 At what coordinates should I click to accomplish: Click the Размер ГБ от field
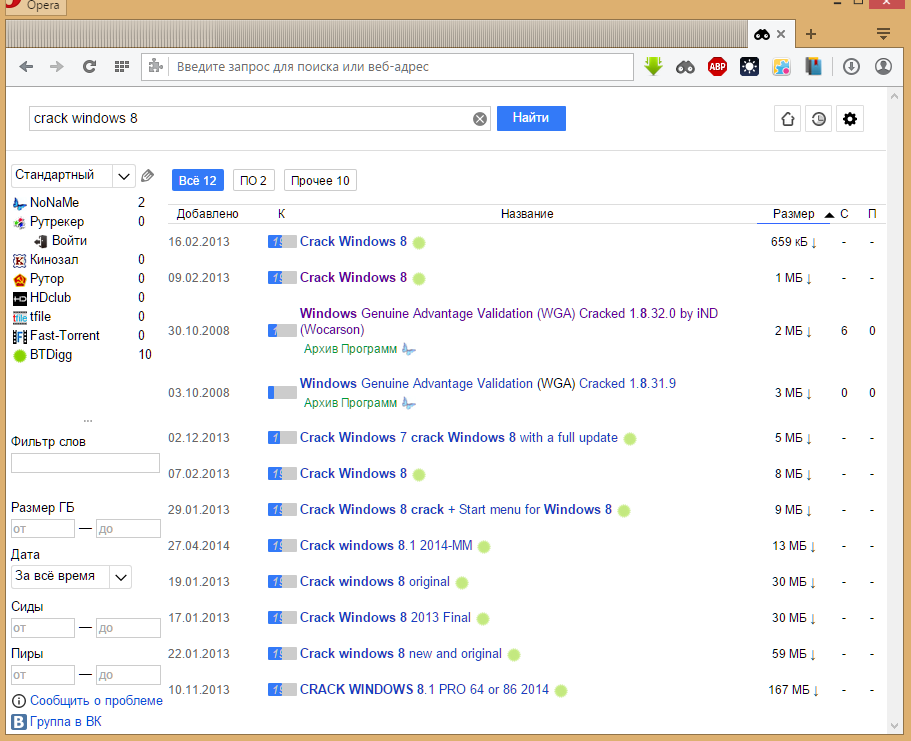[43, 529]
